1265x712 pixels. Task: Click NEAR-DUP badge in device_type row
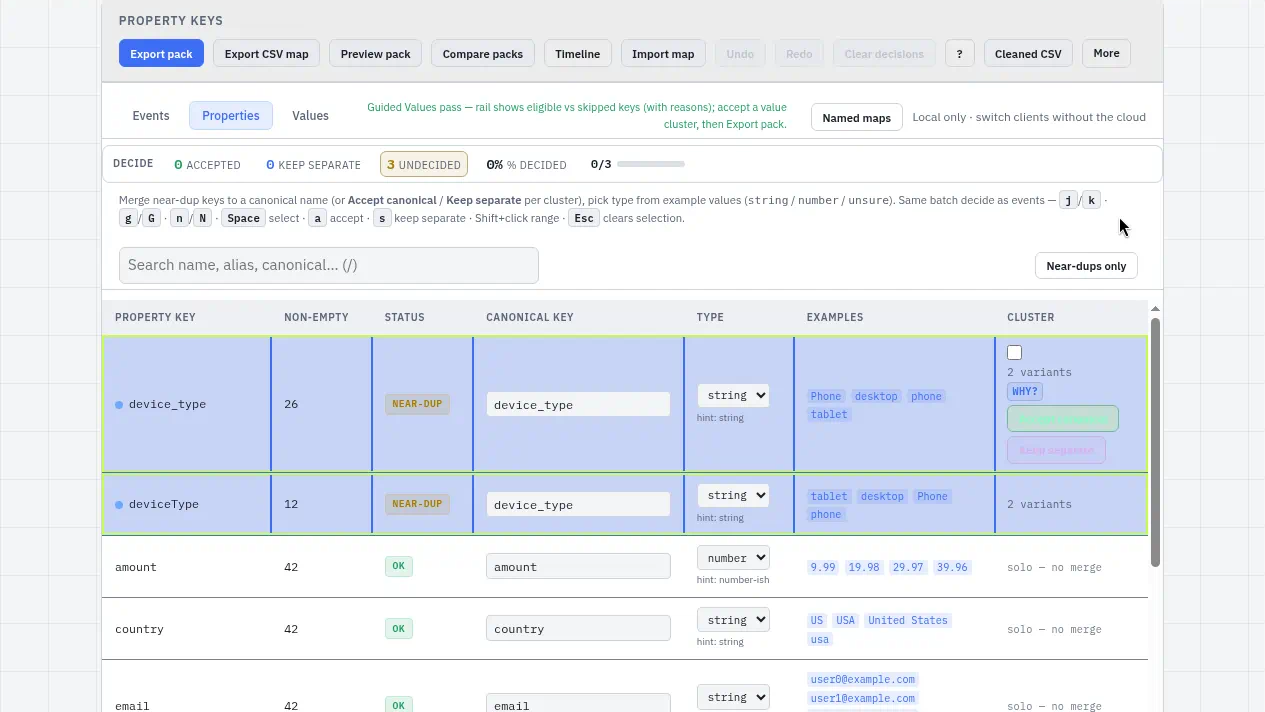[x=417, y=404]
